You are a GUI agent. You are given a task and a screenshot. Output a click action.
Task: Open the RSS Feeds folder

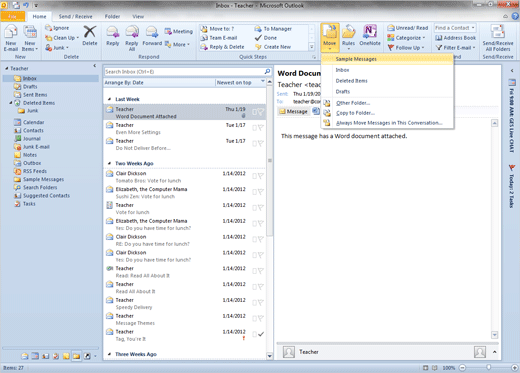30,171
